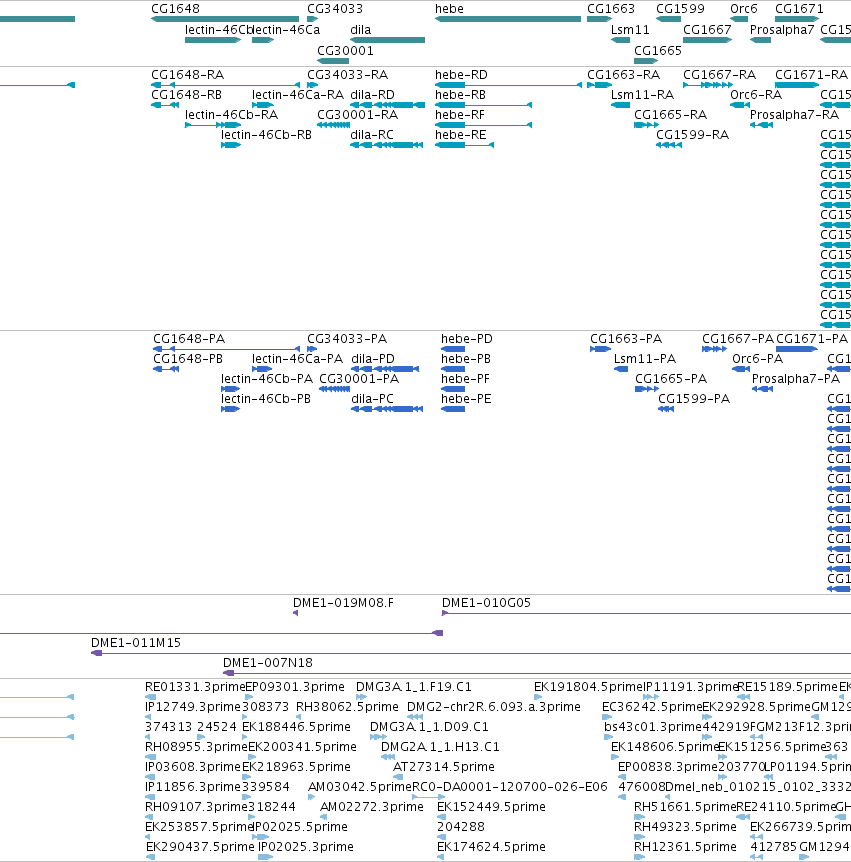This screenshot has width=851, height=862.
Task: Select transcript label CG30001-RA
Action: click(x=357, y=115)
